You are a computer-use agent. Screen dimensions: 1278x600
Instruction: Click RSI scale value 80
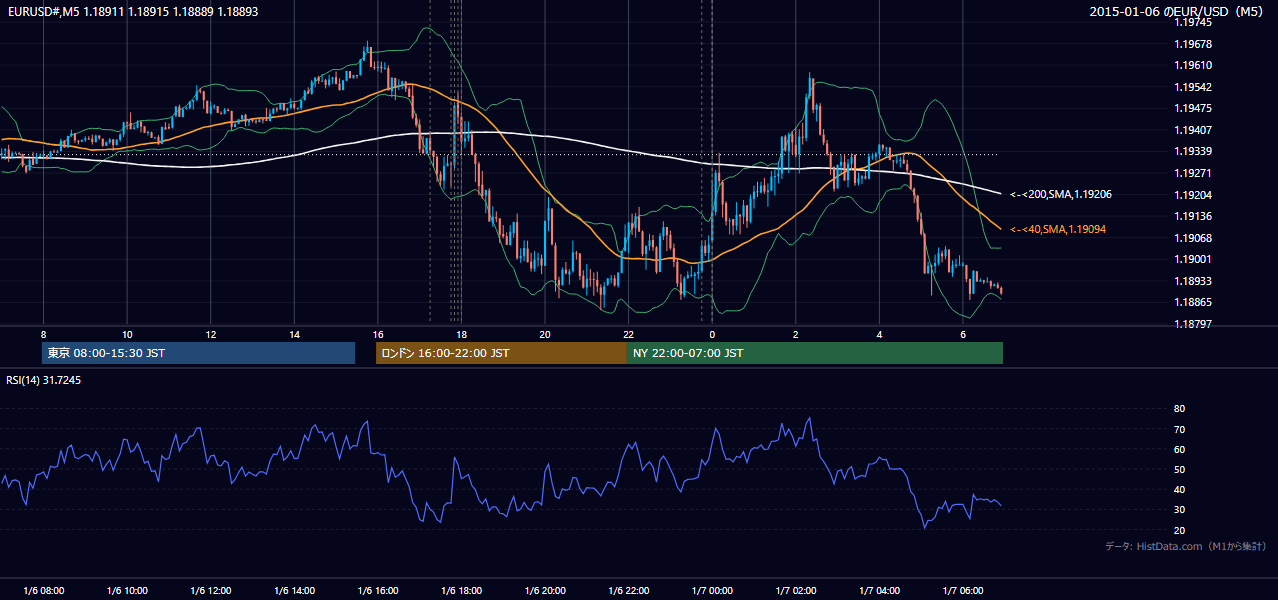1180,409
